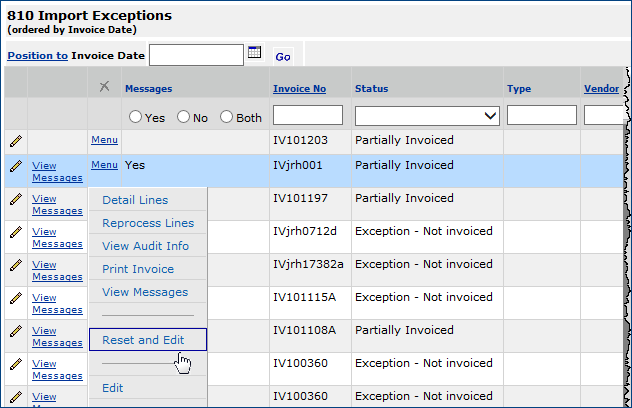The height and width of the screenshot is (408, 632).
Task: Open the calendar date picker icon
Action: pos(254,53)
